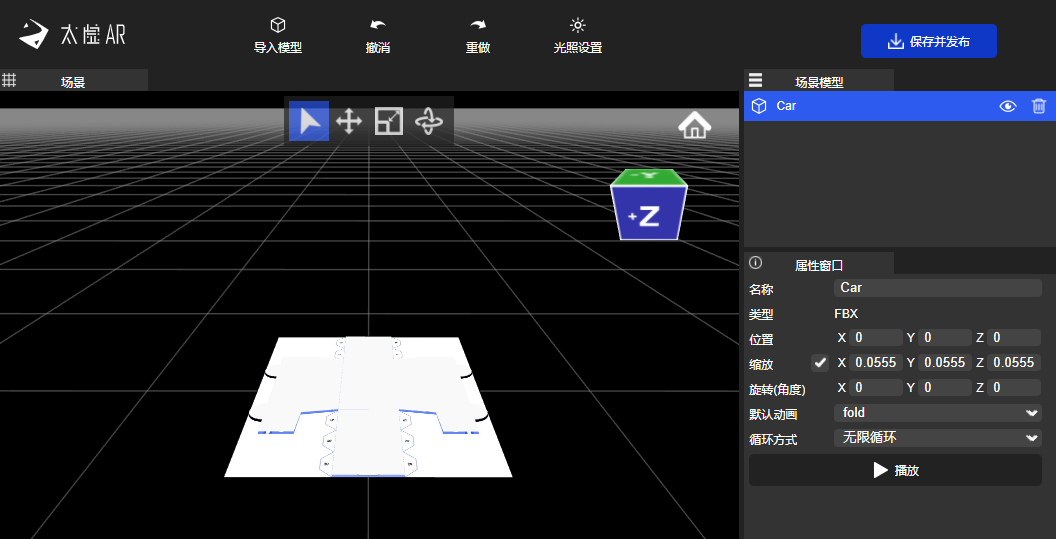Image resolution: width=1056 pixels, height=539 pixels.
Task: Delete the Car model with trash icon
Action: pos(1039,106)
